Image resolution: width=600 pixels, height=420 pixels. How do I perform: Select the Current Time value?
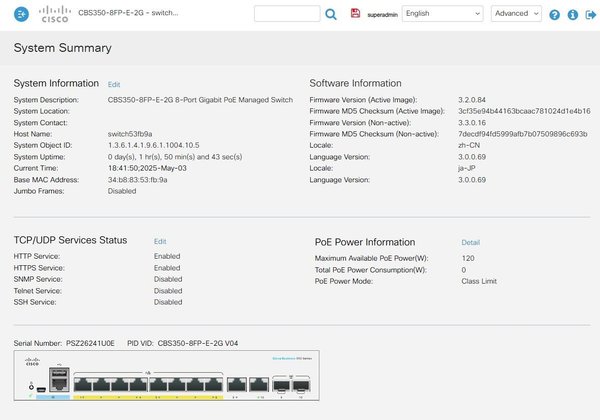pyautogui.click(x=147, y=168)
